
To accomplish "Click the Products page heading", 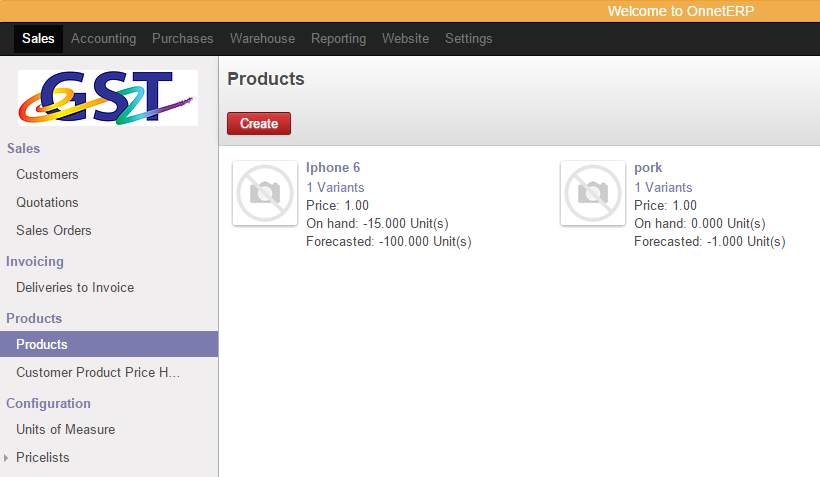I will tap(266, 79).
